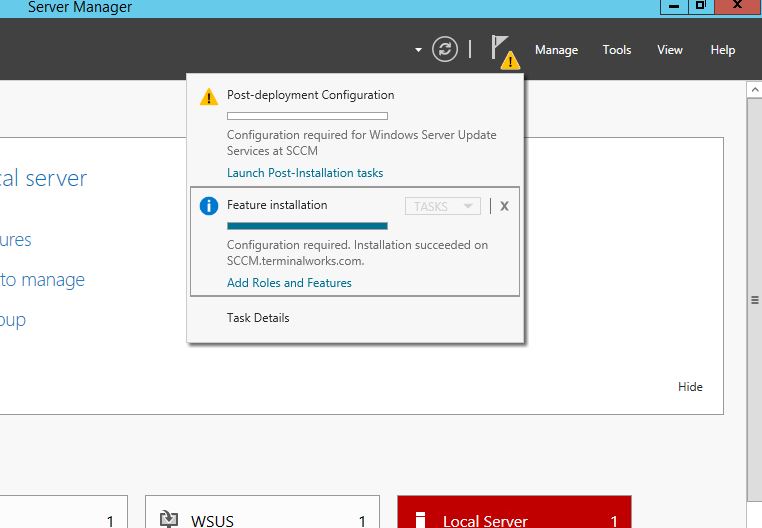This screenshot has height=528, width=762.
Task: Click Hide in the welcome panel
Action: (690, 387)
